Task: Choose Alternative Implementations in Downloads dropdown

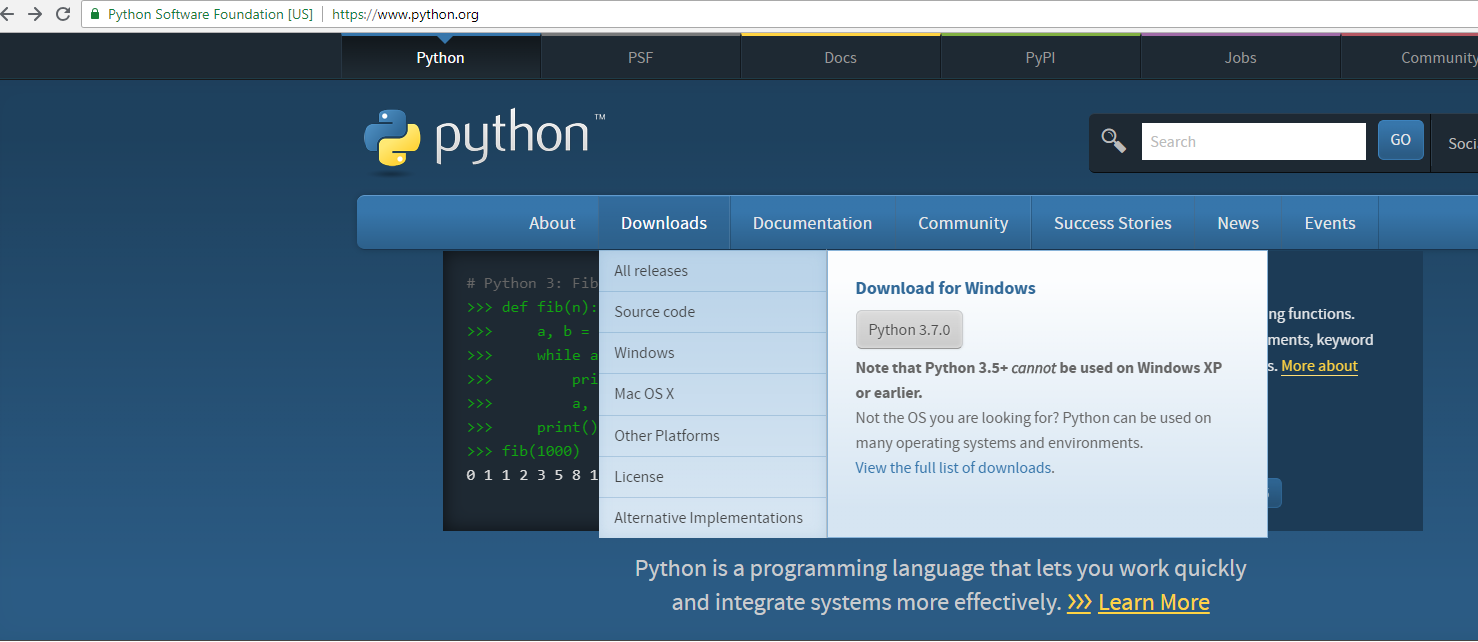Action: [x=713, y=518]
